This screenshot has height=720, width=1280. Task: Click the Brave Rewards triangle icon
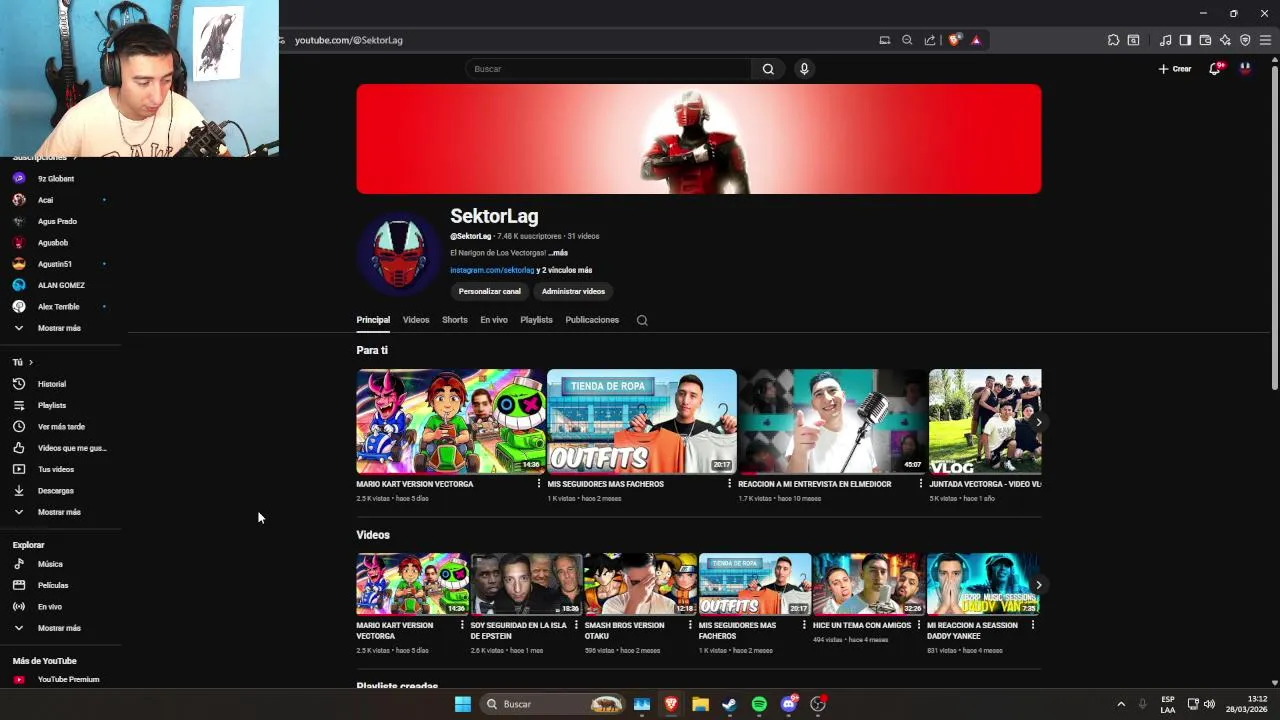pyautogui.click(x=976, y=40)
